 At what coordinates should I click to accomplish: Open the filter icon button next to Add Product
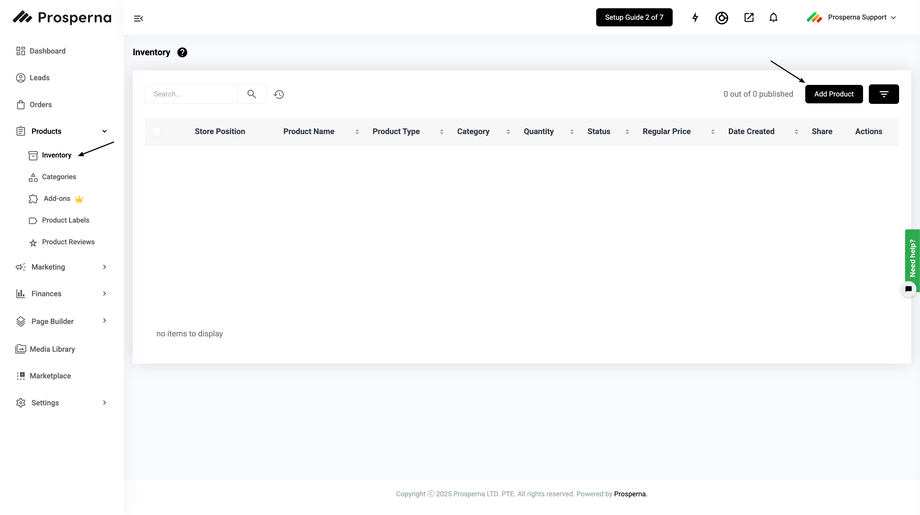click(884, 94)
